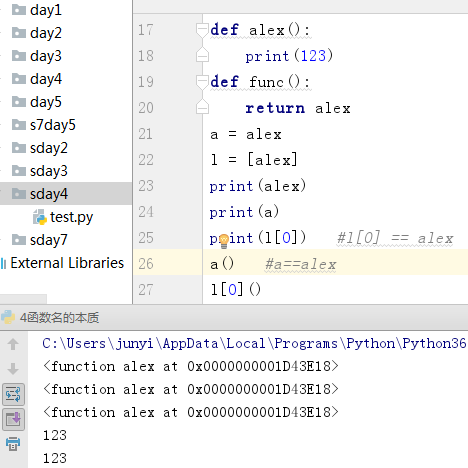Image resolution: width=468 pixels, height=468 pixels.
Task: Click line number 26 in gutter
Action: click(146, 264)
